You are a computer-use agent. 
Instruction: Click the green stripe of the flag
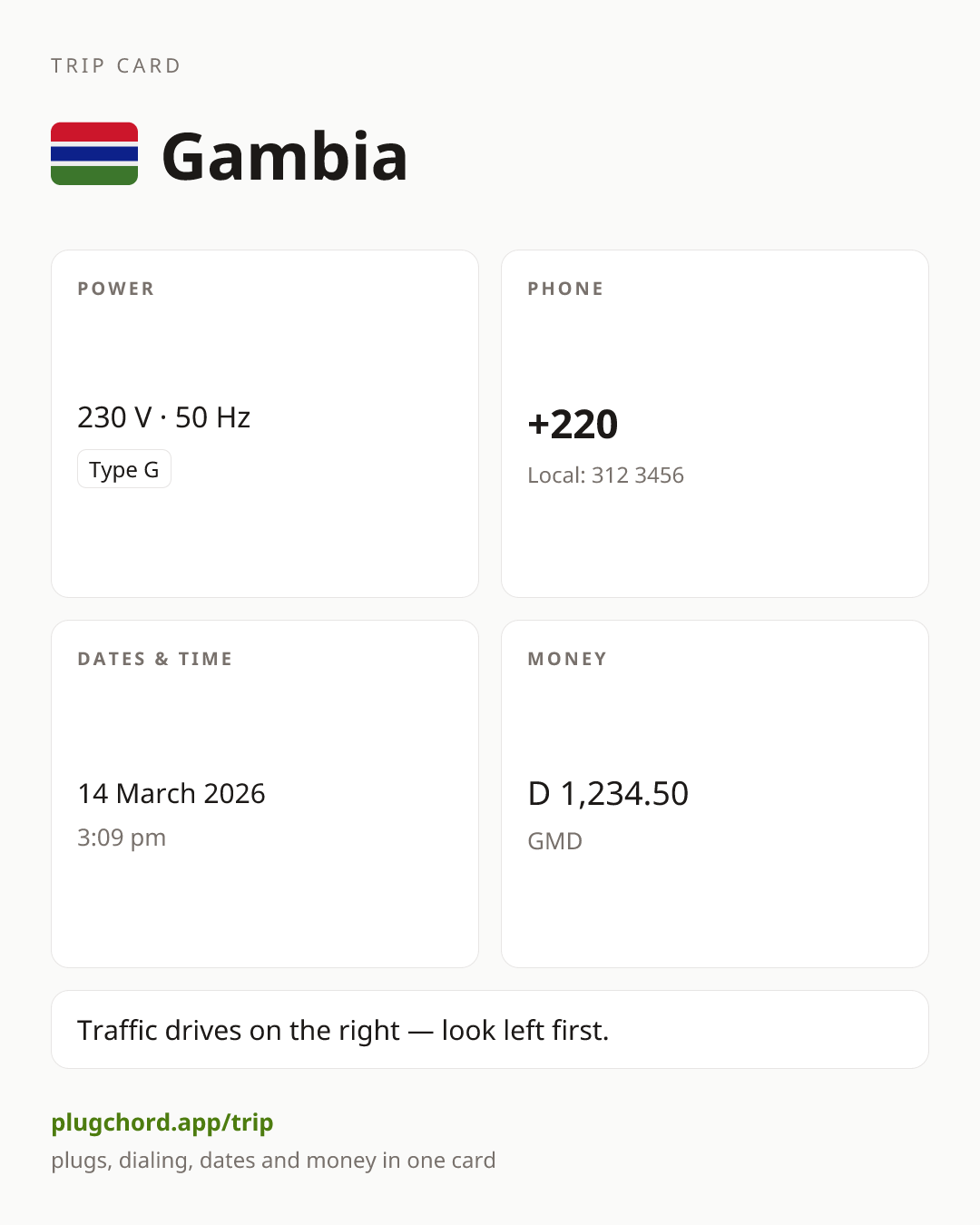(94, 175)
